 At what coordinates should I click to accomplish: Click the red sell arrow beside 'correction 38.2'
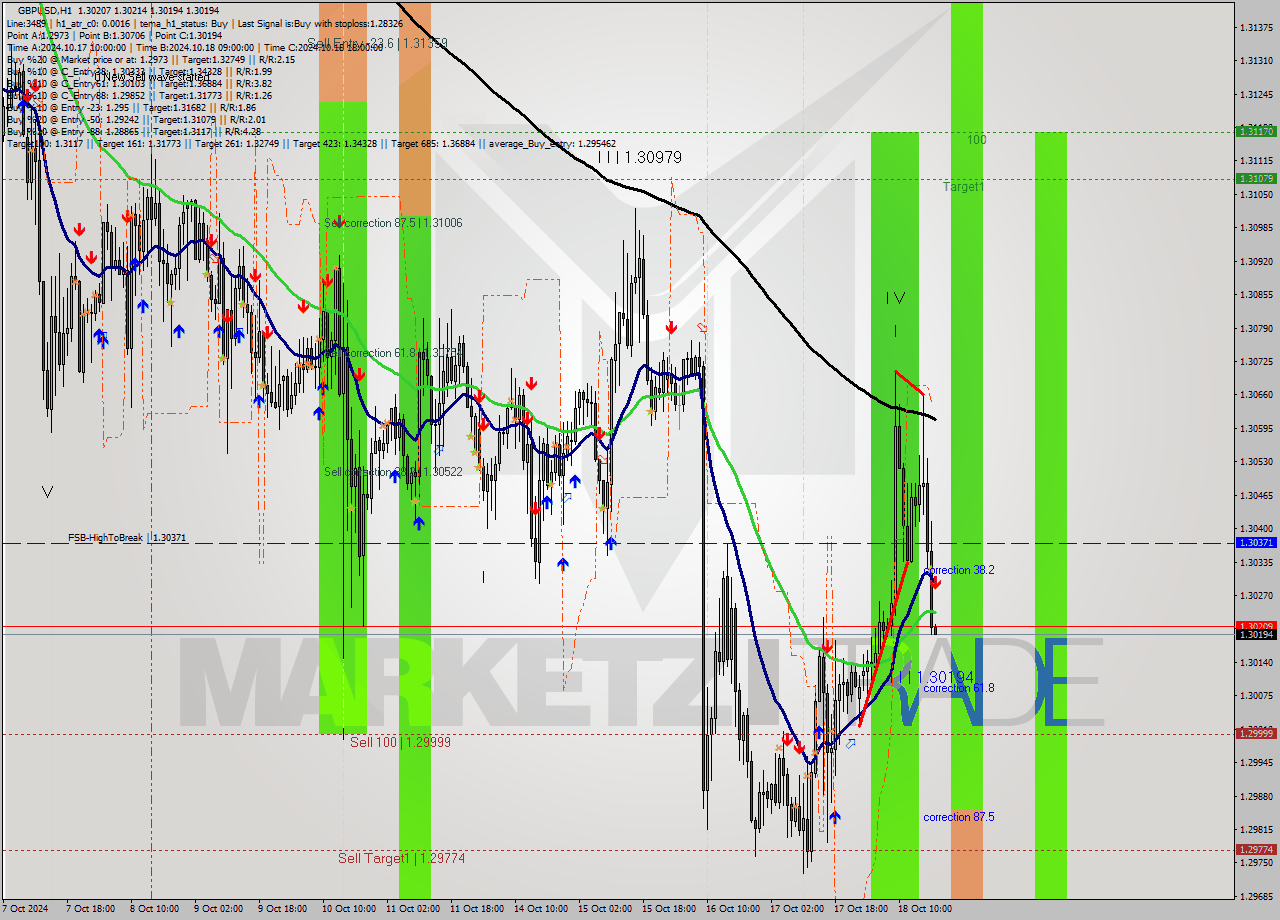coord(935,582)
